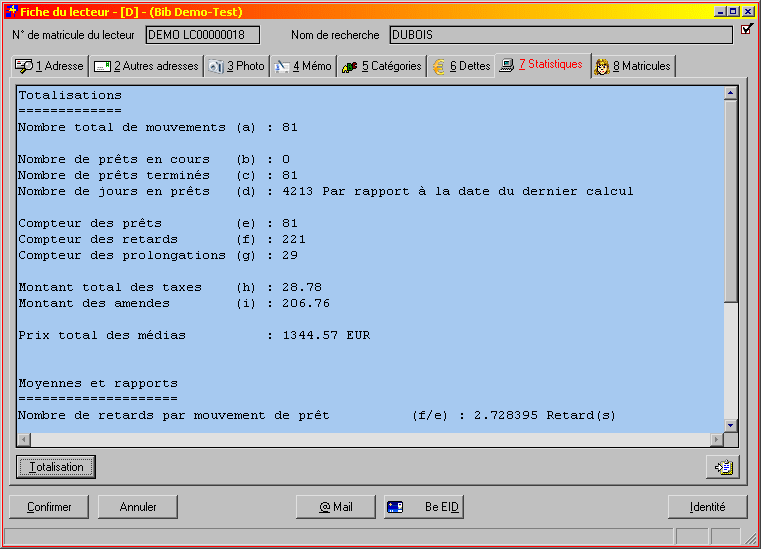Click the 'Nombre de prêts terminés' line
The height and width of the screenshot is (549, 761).
[158, 176]
